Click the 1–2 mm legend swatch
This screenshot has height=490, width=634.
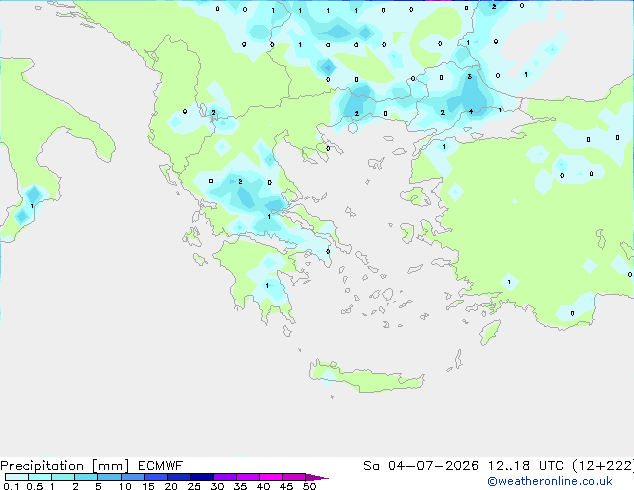[63, 477]
